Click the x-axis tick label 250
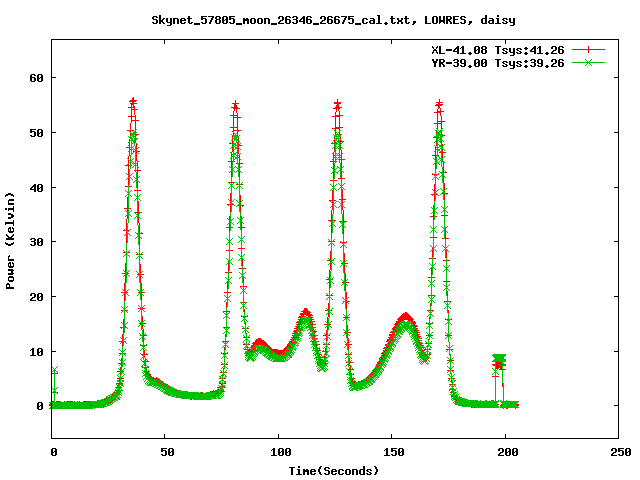 click(621, 452)
